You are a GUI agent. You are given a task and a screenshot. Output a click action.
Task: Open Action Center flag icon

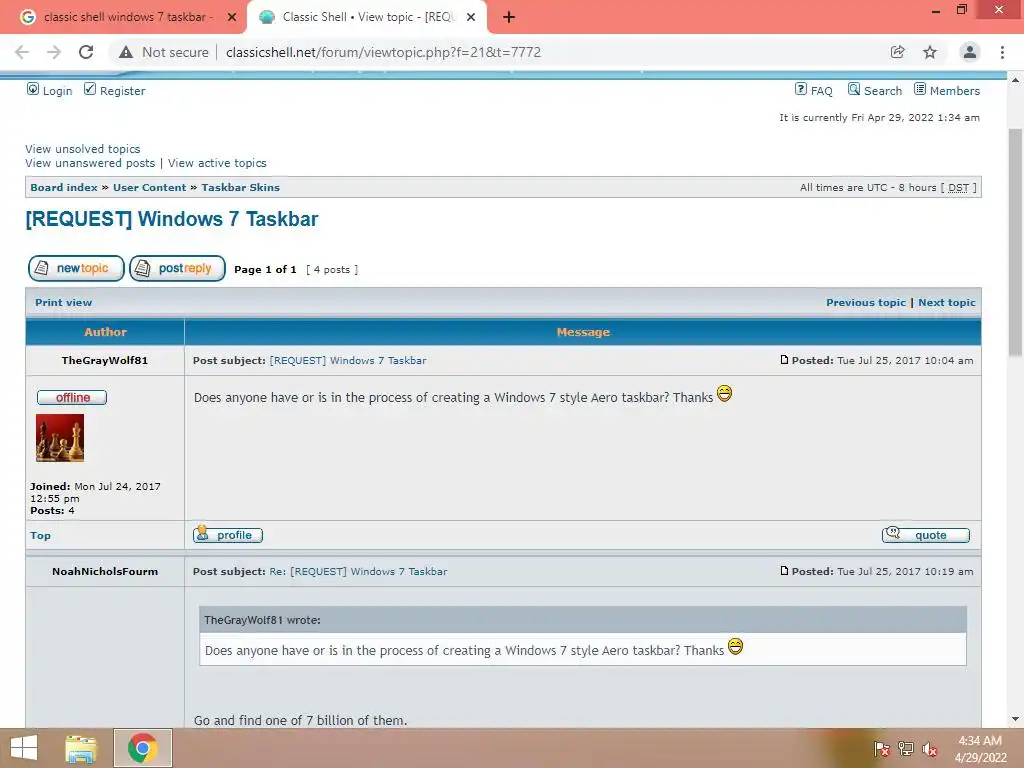[882, 749]
